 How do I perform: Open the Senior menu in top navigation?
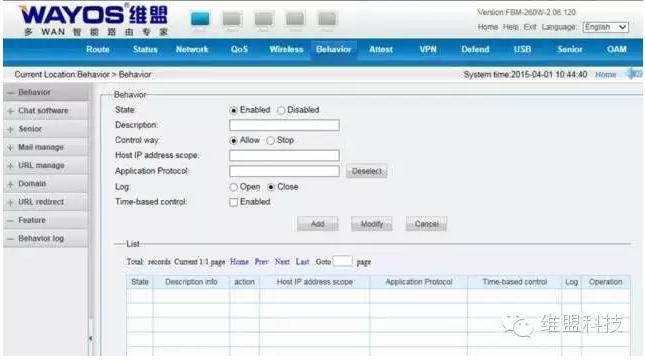coord(570,49)
